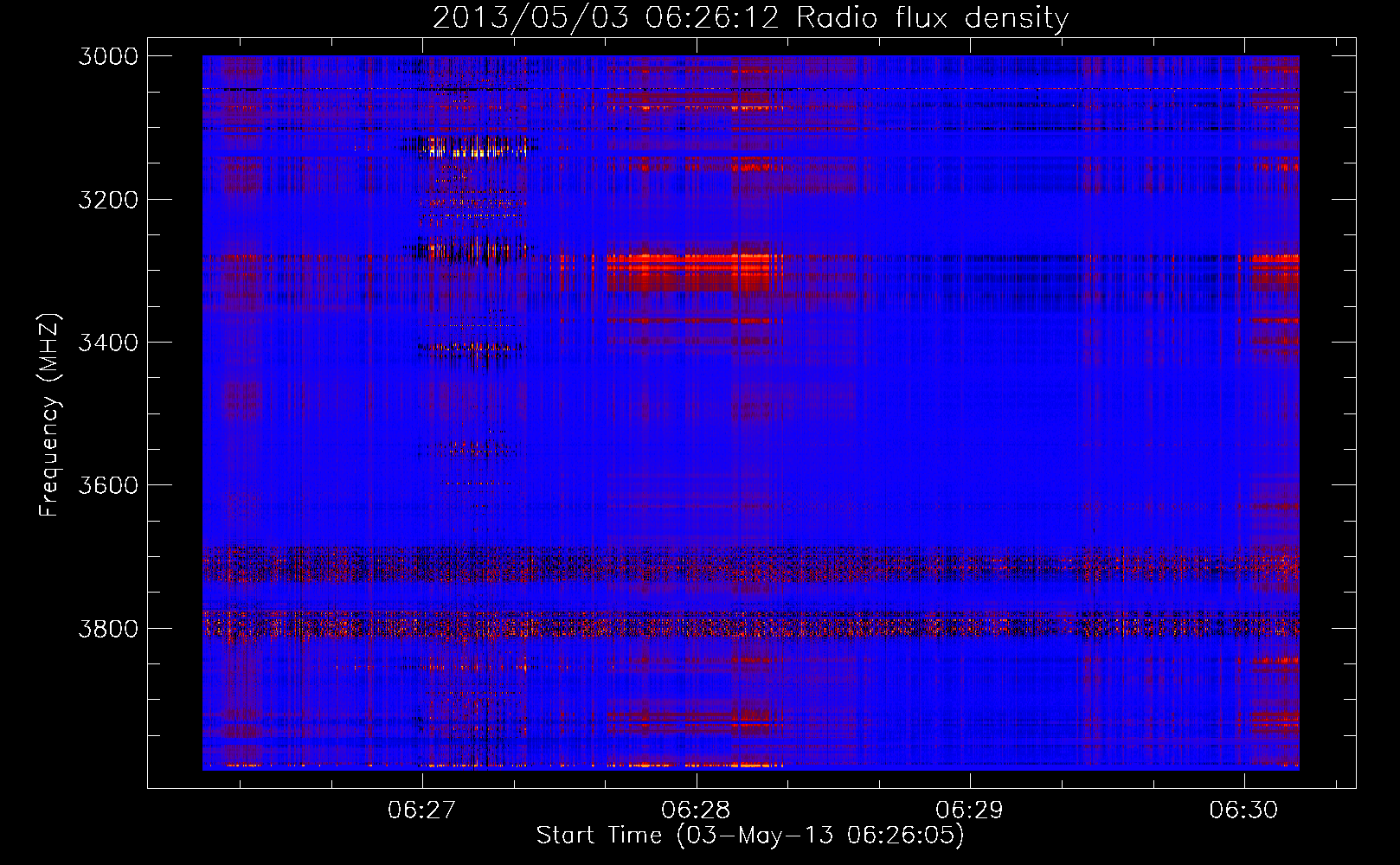Select the 3000 frequency tick label
Viewport: 1400px width, 865px height.
(x=108, y=56)
